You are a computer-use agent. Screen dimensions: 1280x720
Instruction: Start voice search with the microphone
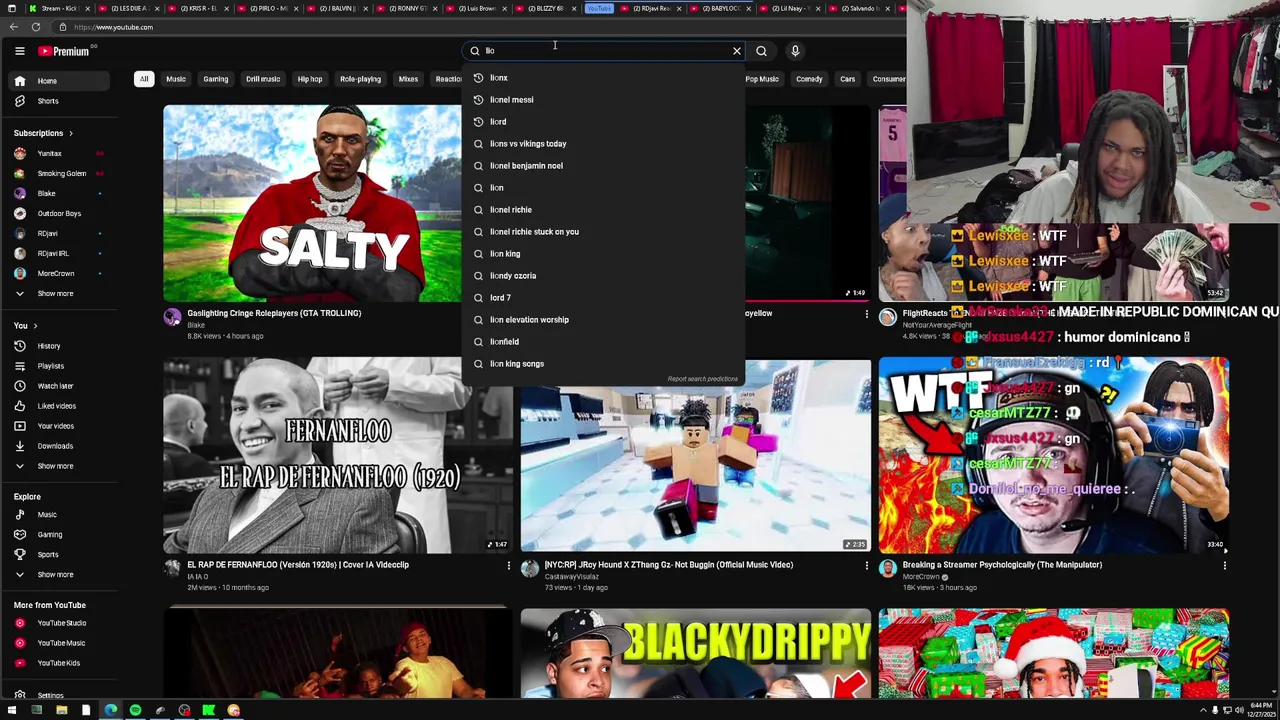(795, 51)
